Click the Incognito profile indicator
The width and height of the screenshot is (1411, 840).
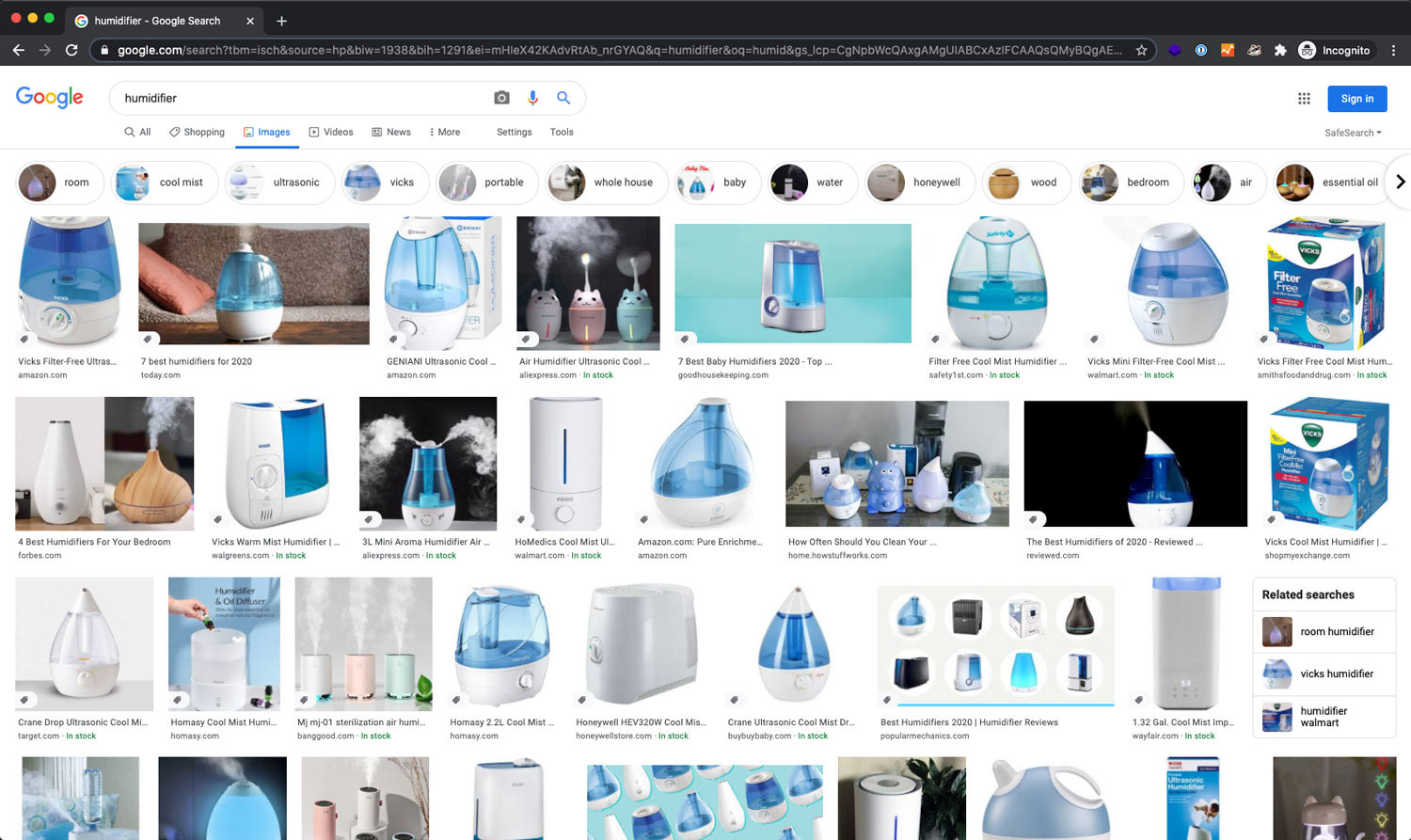[x=1335, y=50]
